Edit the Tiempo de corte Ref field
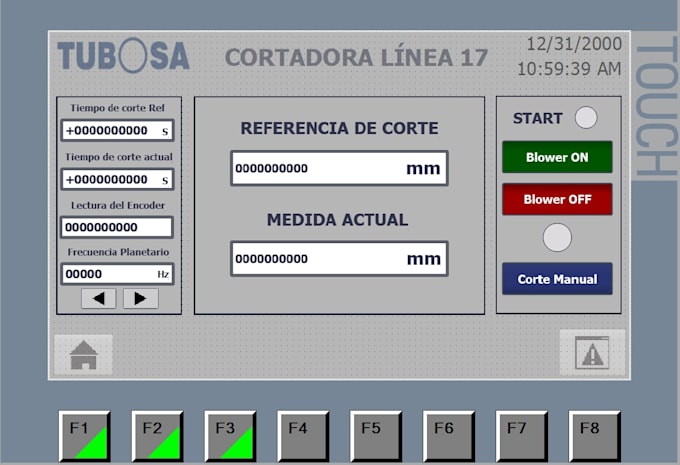 pyautogui.click(x=118, y=131)
